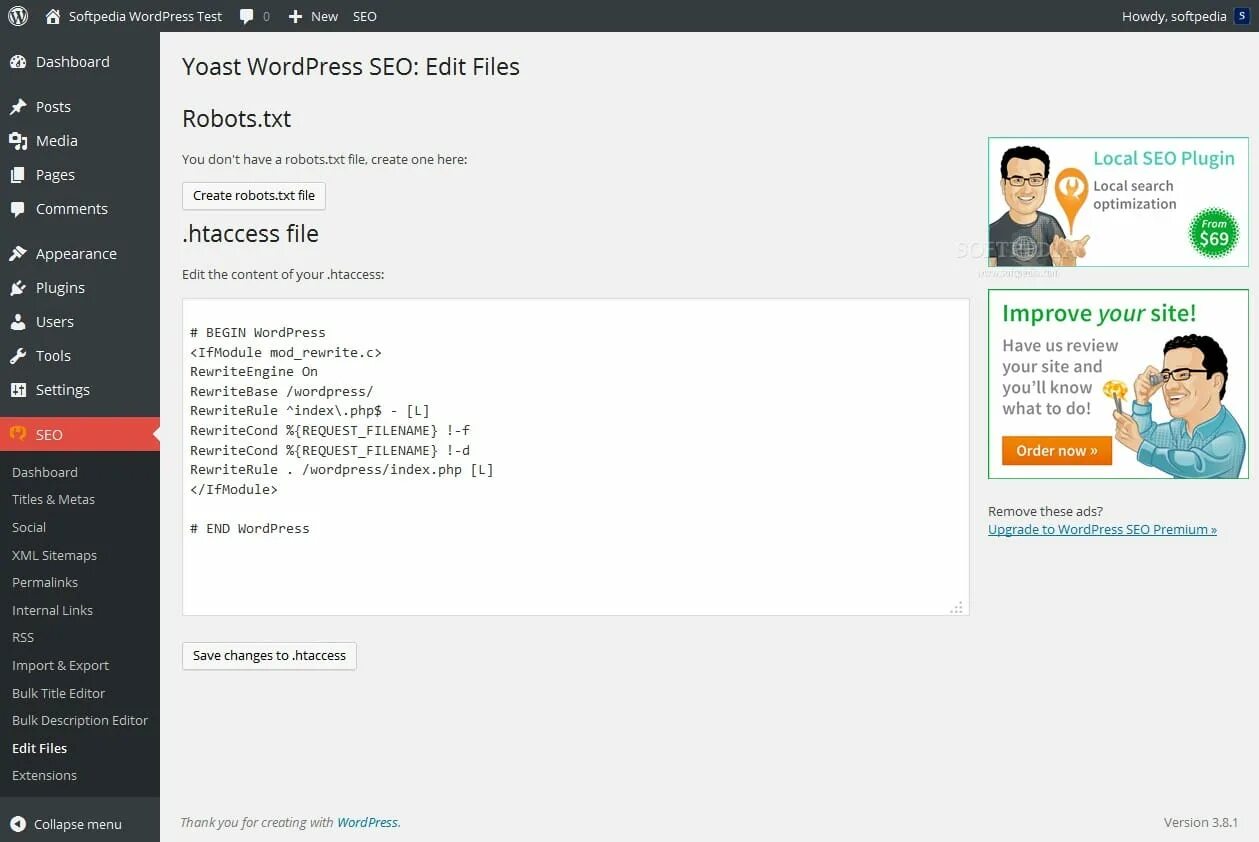Click the Order now ad button
The width and height of the screenshot is (1259, 842).
tap(1056, 451)
